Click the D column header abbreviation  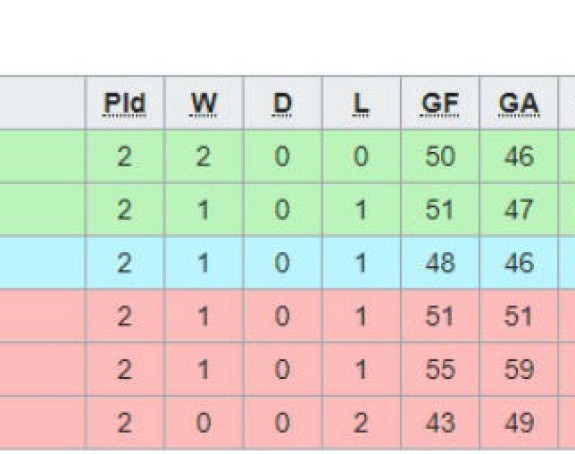[282, 104]
